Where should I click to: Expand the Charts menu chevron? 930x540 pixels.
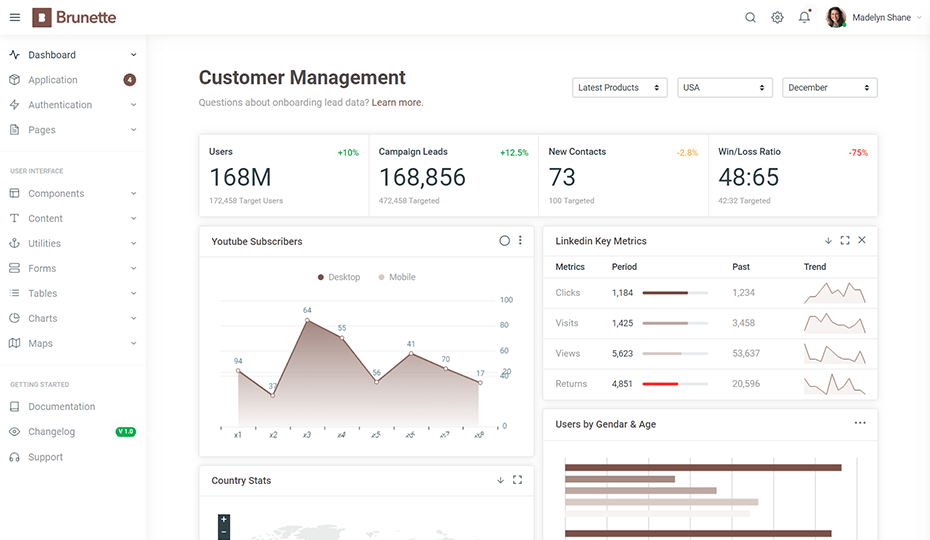(133, 318)
